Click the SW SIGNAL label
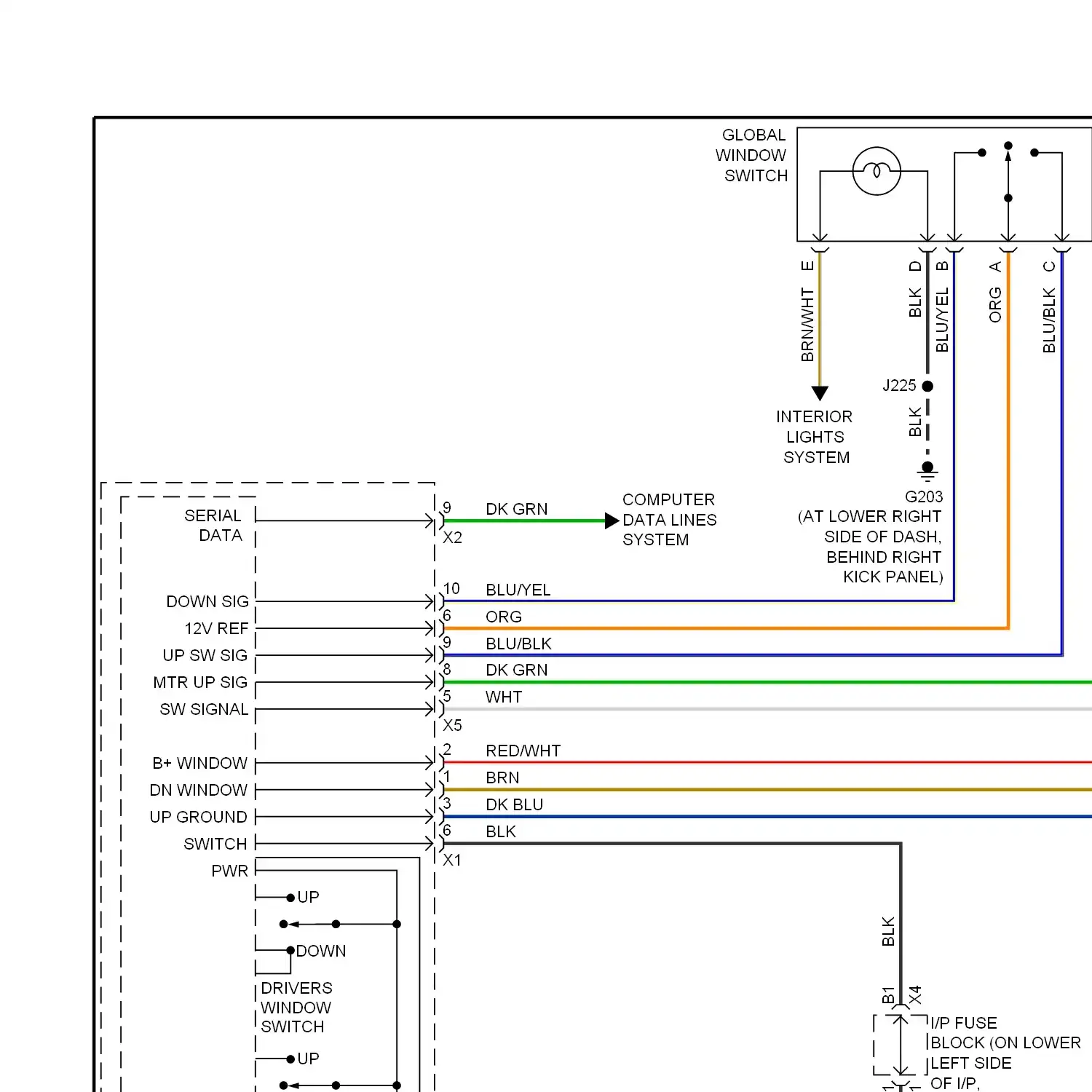 [x=204, y=709]
